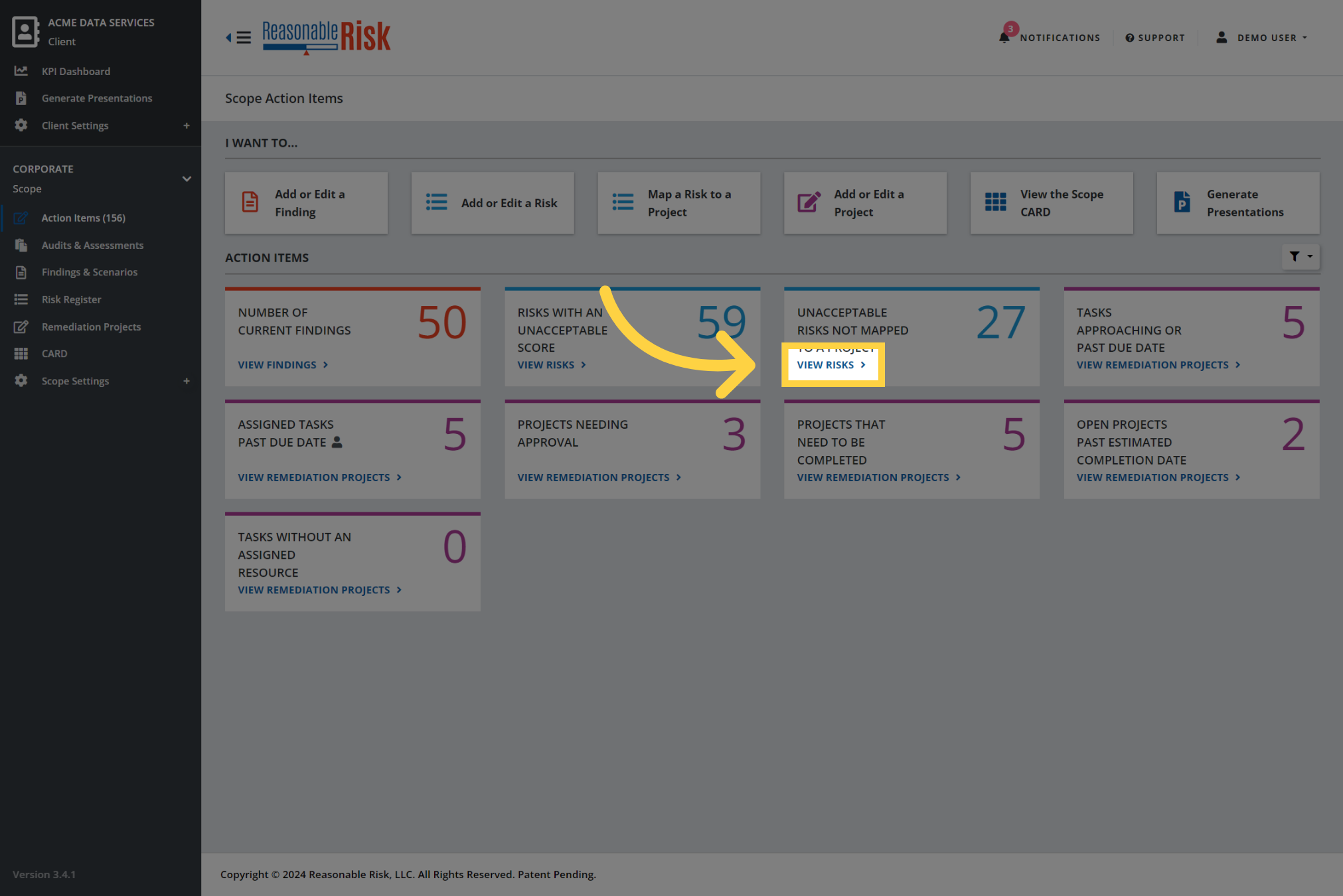
Task: View projects needing approval link
Action: (x=599, y=478)
